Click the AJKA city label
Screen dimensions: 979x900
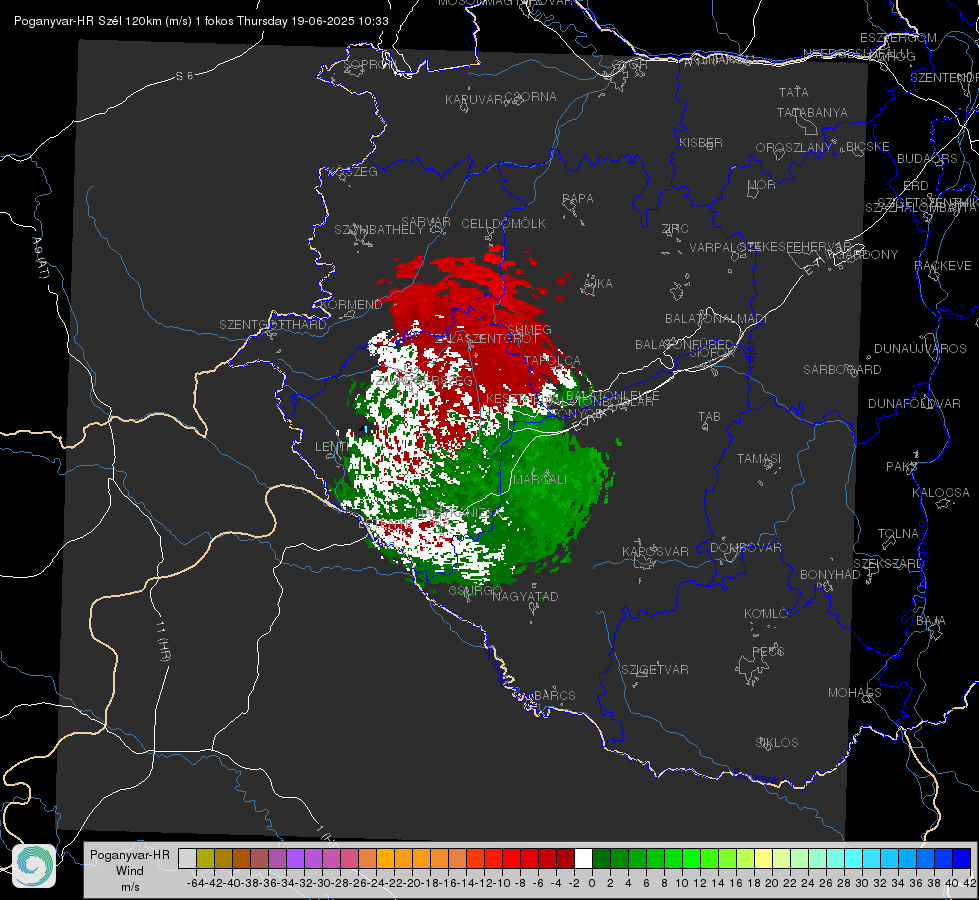pos(598,284)
